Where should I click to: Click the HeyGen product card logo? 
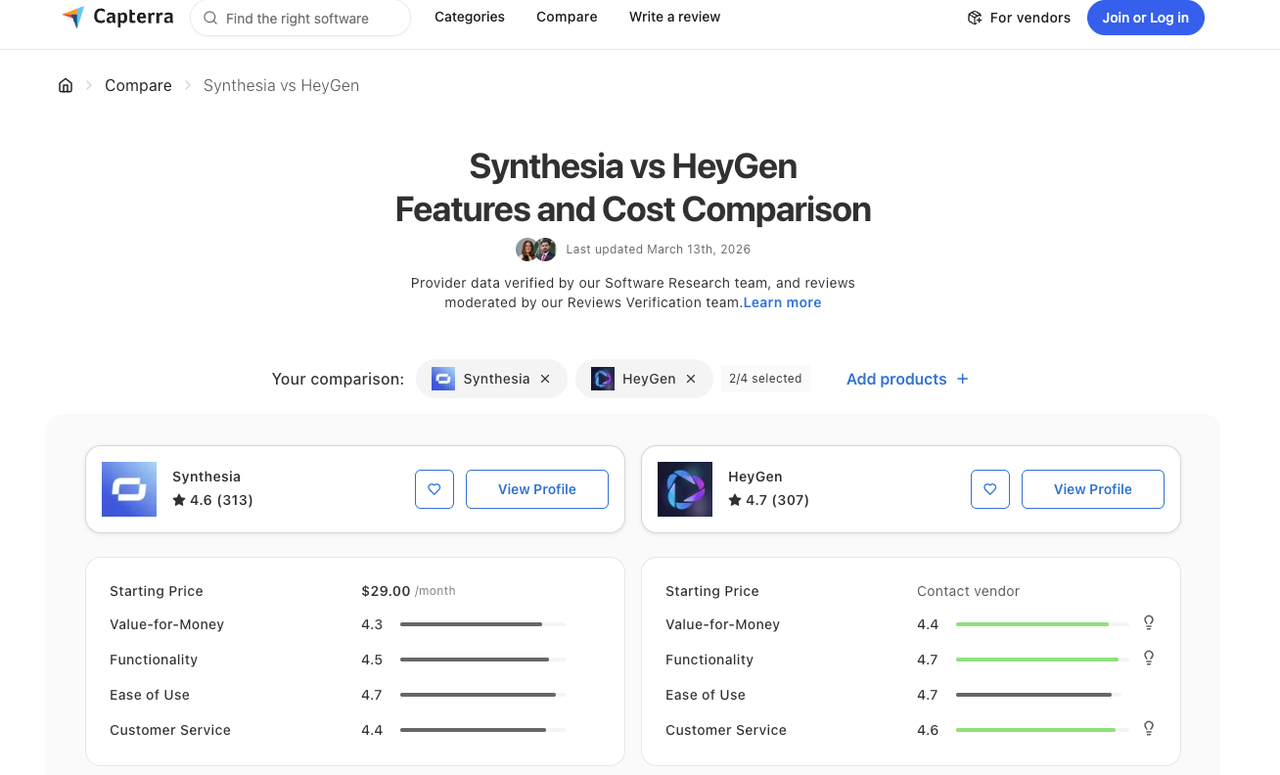(685, 489)
